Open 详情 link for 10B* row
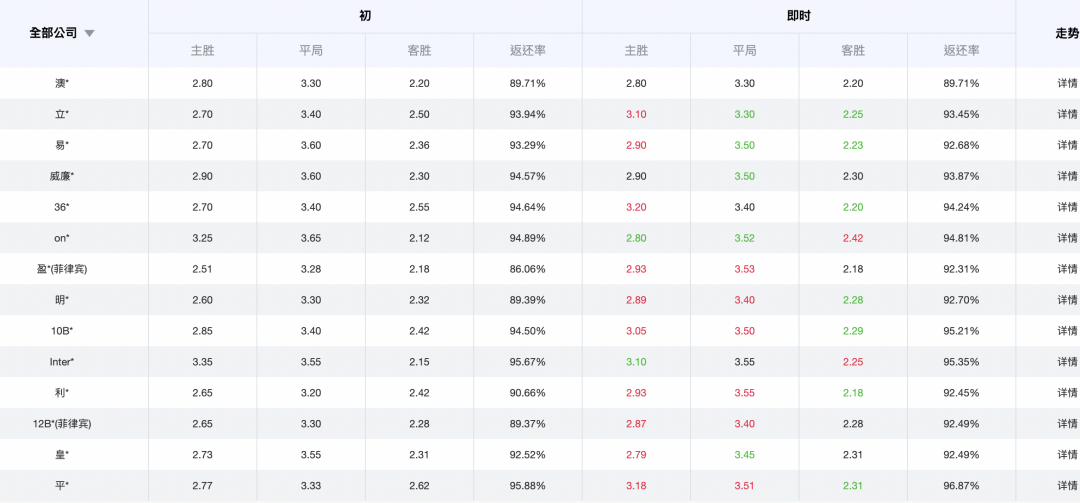 coord(1068,331)
